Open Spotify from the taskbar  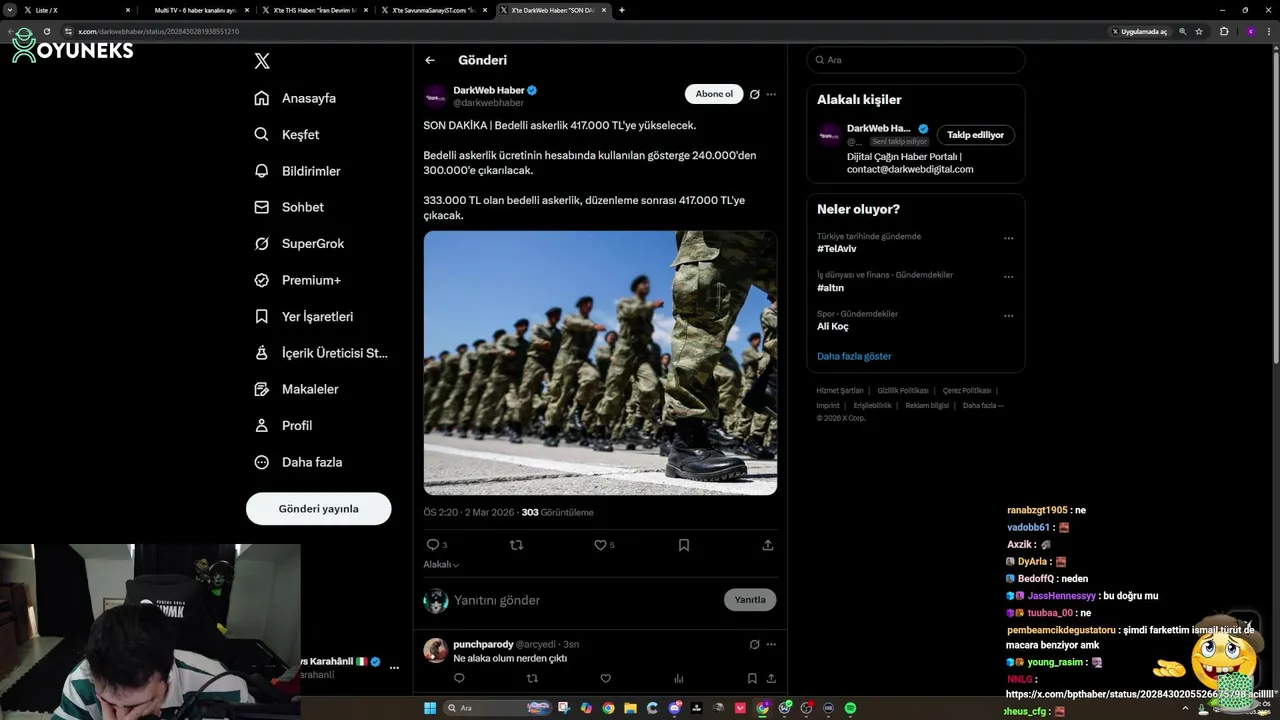(x=850, y=708)
